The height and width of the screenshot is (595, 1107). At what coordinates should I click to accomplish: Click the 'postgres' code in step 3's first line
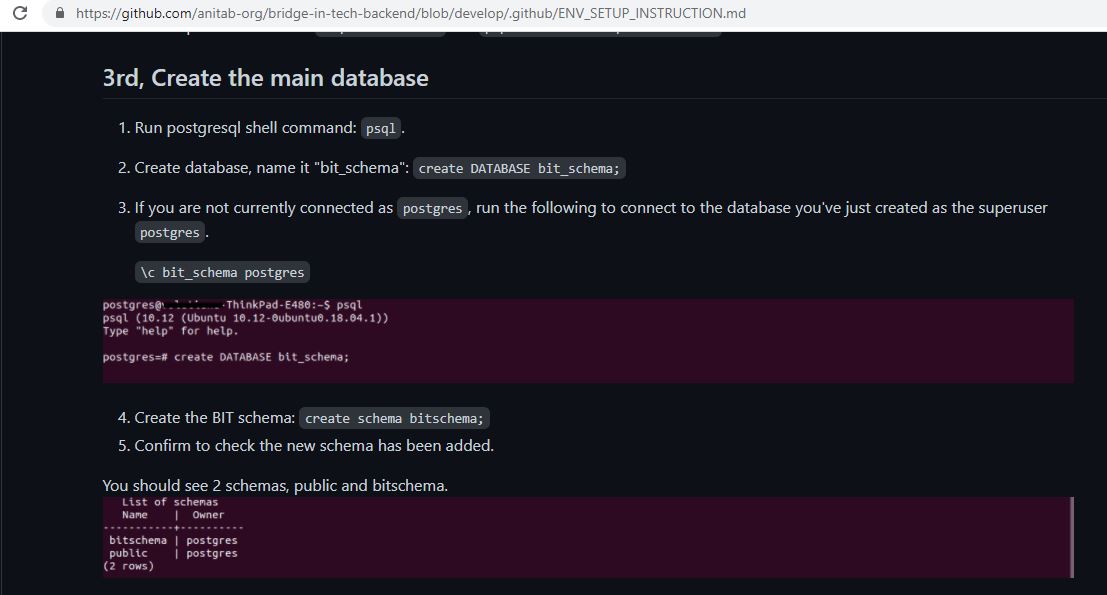pos(432,208)
